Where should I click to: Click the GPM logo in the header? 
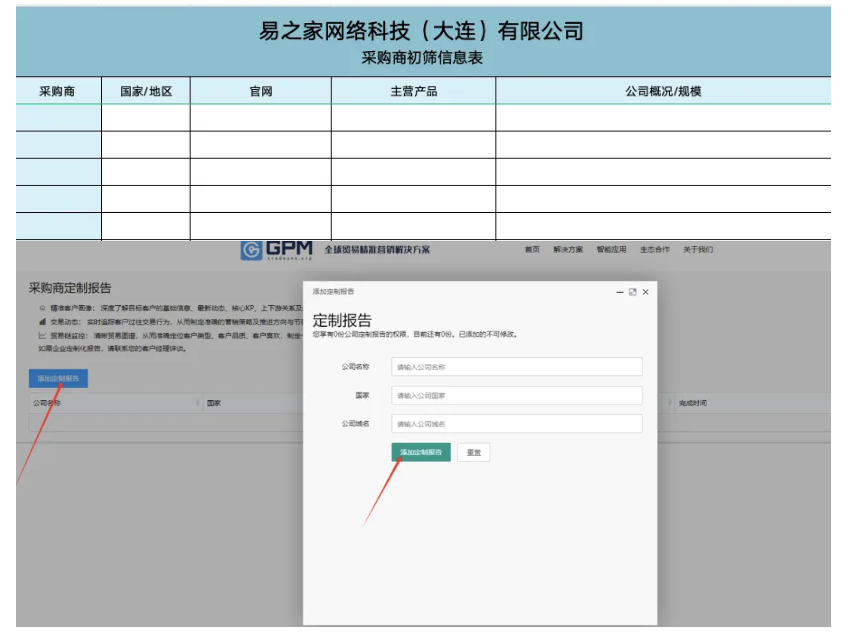click(x=276, y=249)
